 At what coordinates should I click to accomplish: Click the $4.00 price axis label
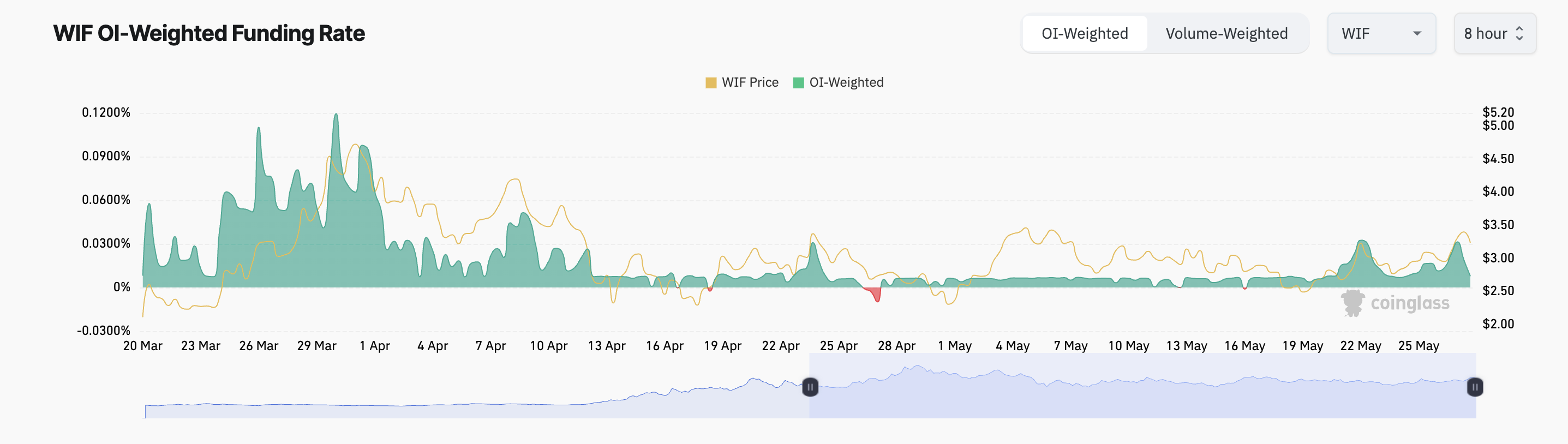coord(1498,191)
